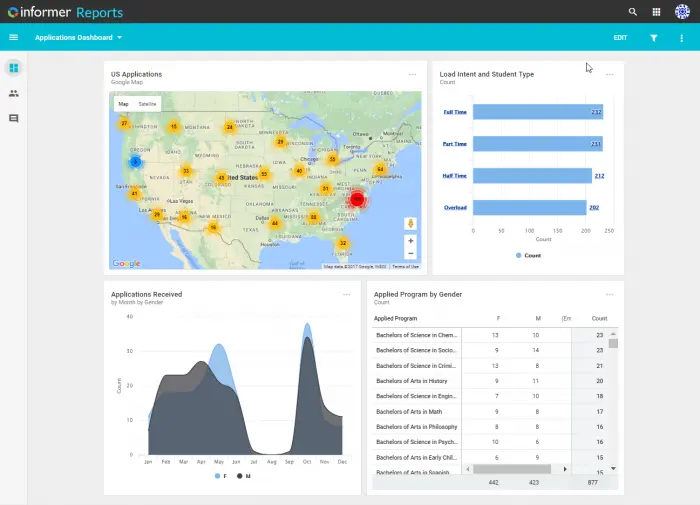Expand the Applications Dashboard dropdown
The width and height of the screenshot is (700, 505).
78,38
